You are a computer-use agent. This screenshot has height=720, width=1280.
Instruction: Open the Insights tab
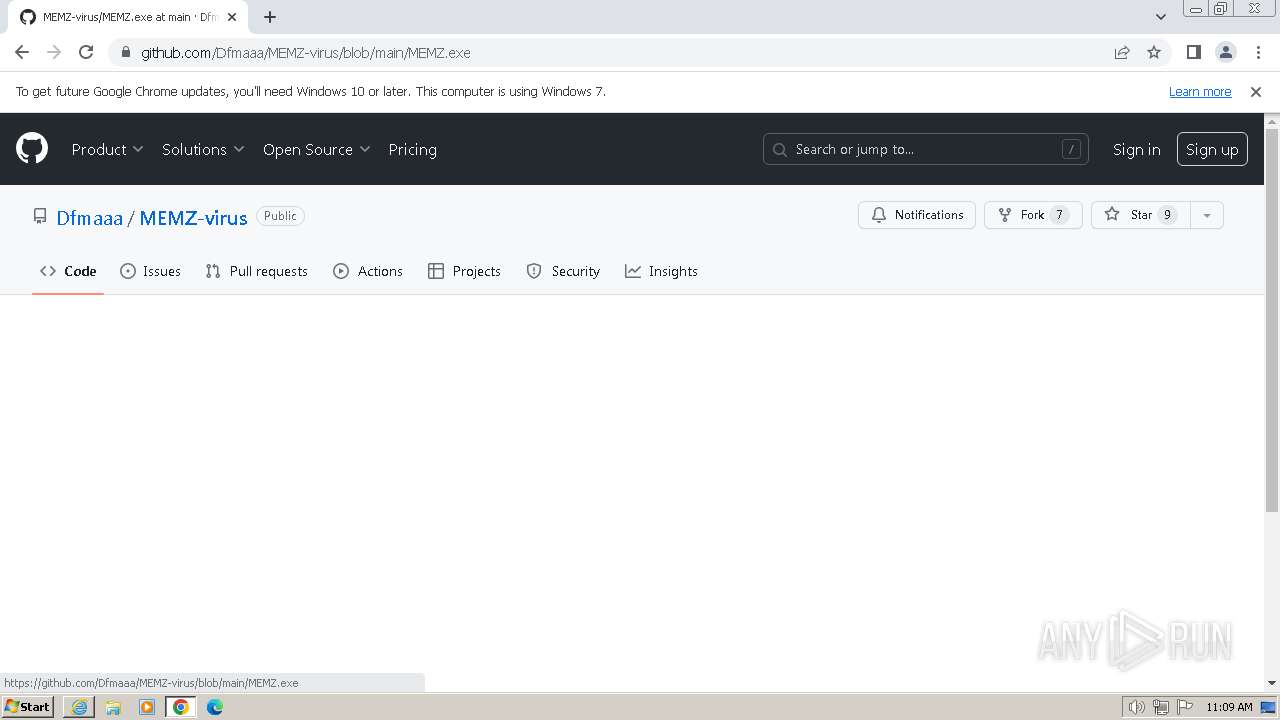tap(661, 271)
